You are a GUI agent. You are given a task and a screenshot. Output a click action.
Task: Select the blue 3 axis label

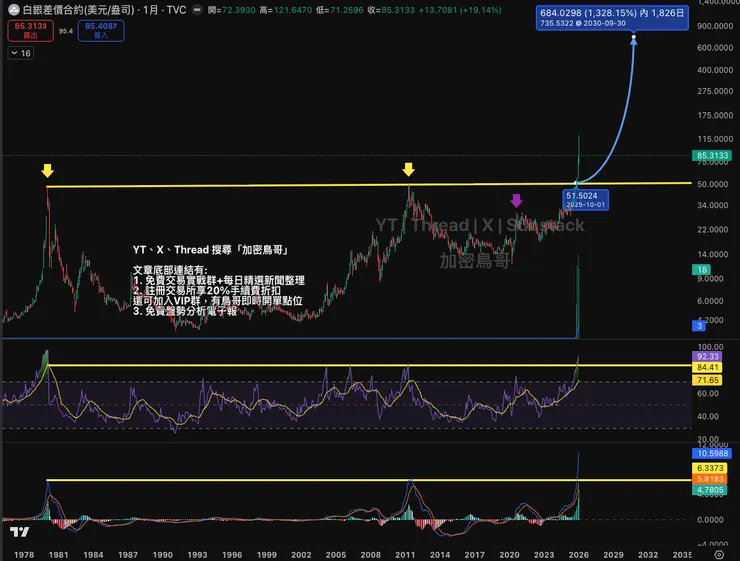coord(699,326)
